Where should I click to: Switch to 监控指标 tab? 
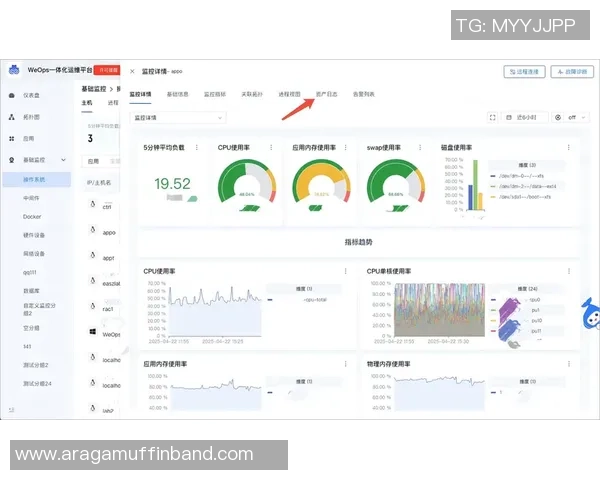215,94
